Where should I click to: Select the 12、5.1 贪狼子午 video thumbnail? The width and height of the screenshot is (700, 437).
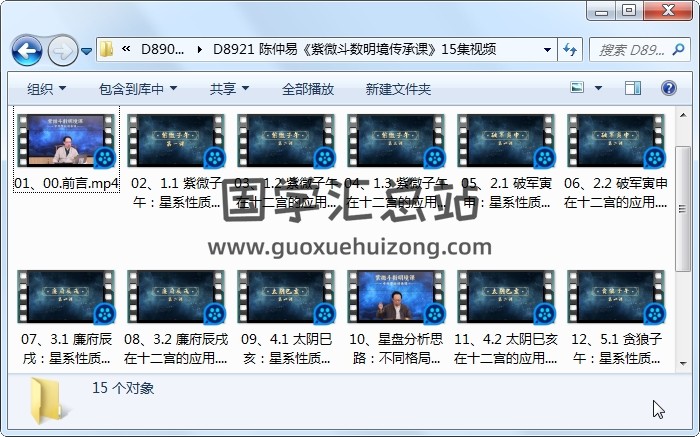click(617, 296)
